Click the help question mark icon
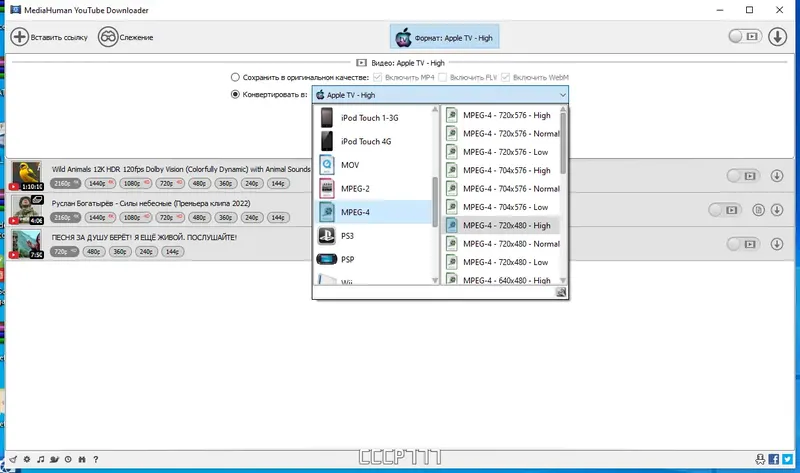Screen dimensions: 800x473 (95, 459)
